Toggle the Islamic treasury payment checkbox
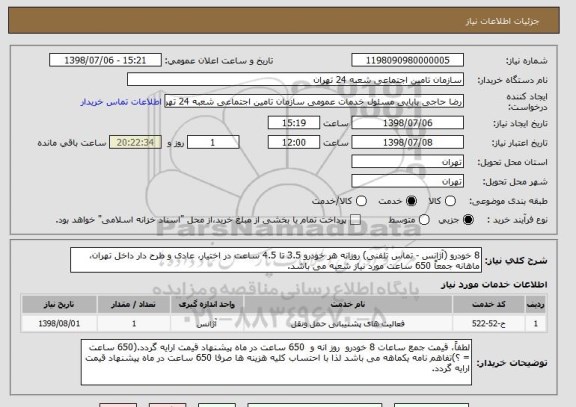The image size is (576, 407). click(x=355, y=220)
